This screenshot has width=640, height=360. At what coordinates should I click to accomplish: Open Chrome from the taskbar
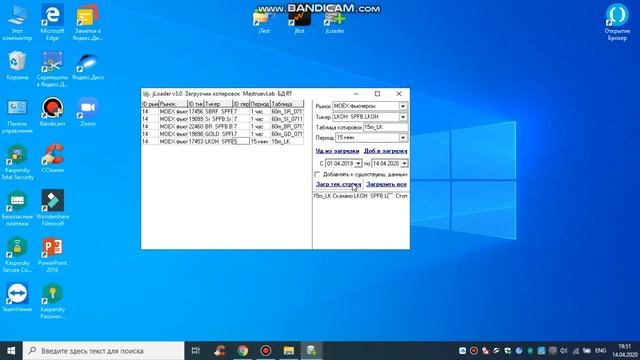coord(243,351)
